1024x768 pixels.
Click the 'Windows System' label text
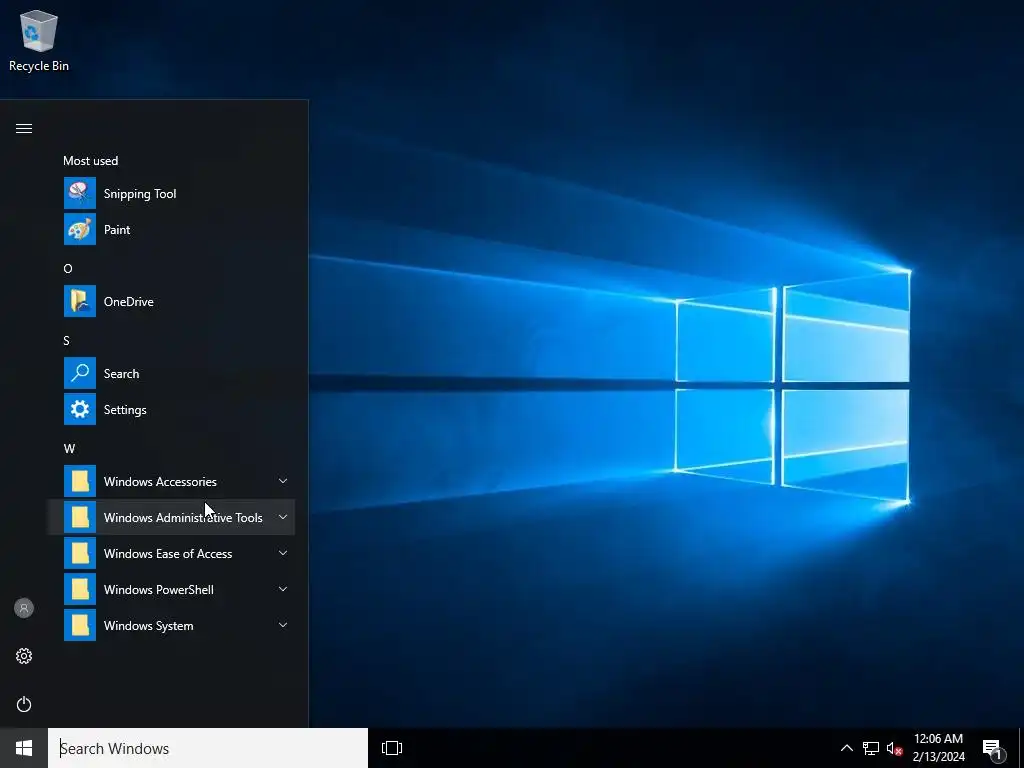point(148,626)
